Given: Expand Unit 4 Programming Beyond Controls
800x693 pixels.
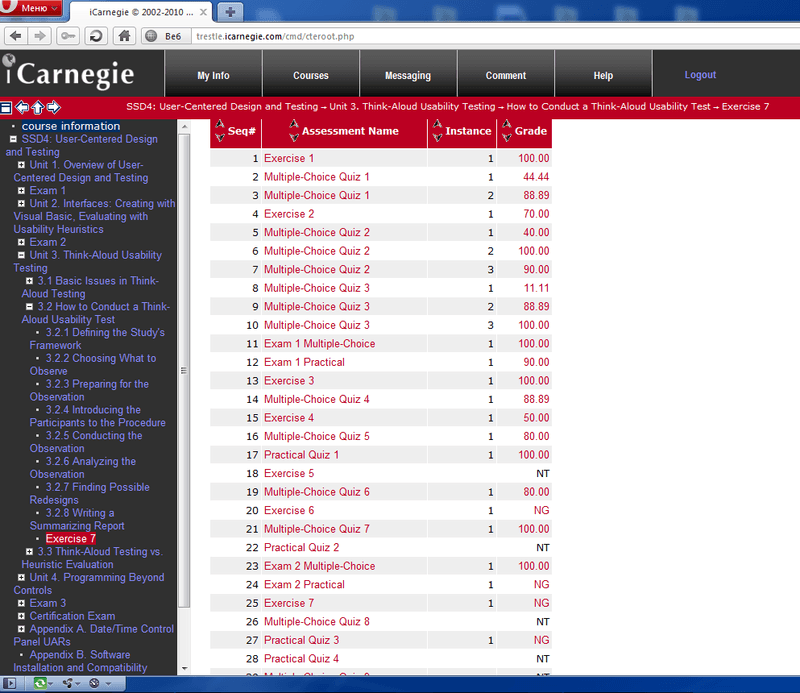Looking at the screenshot, I should [x=21, y=577].
